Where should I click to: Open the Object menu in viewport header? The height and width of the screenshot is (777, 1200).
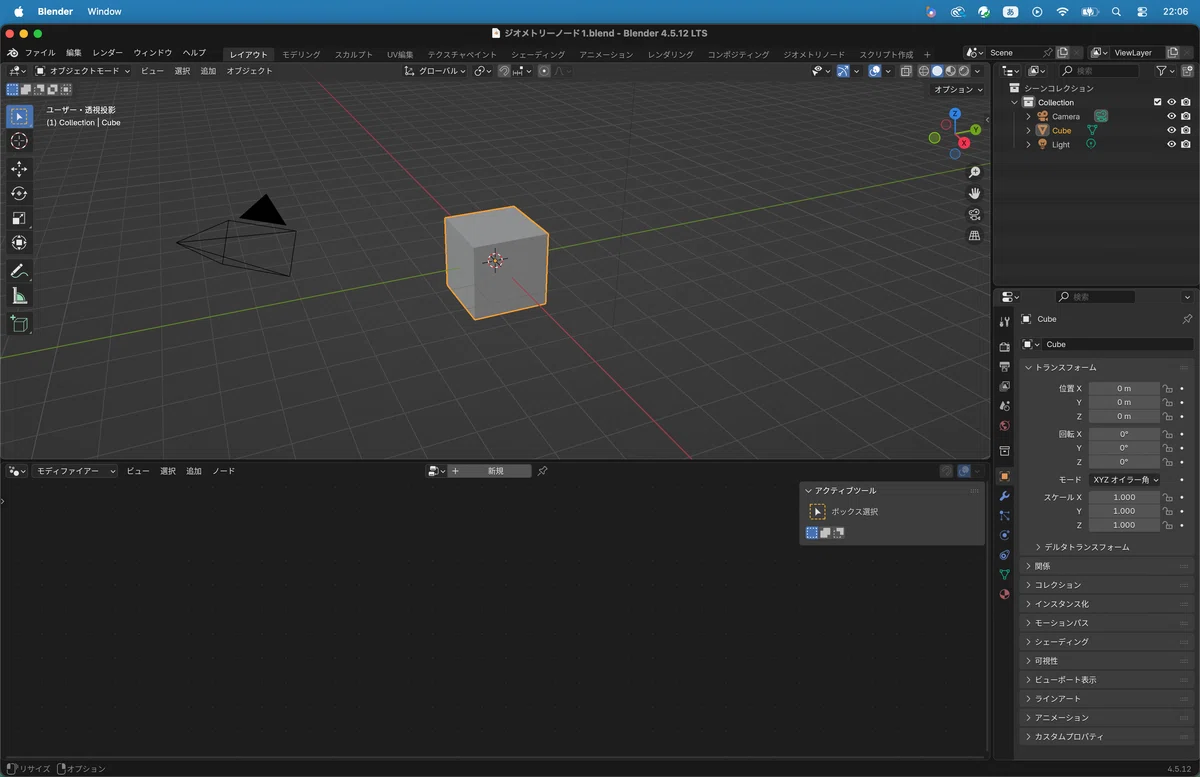tap(249, 71)
